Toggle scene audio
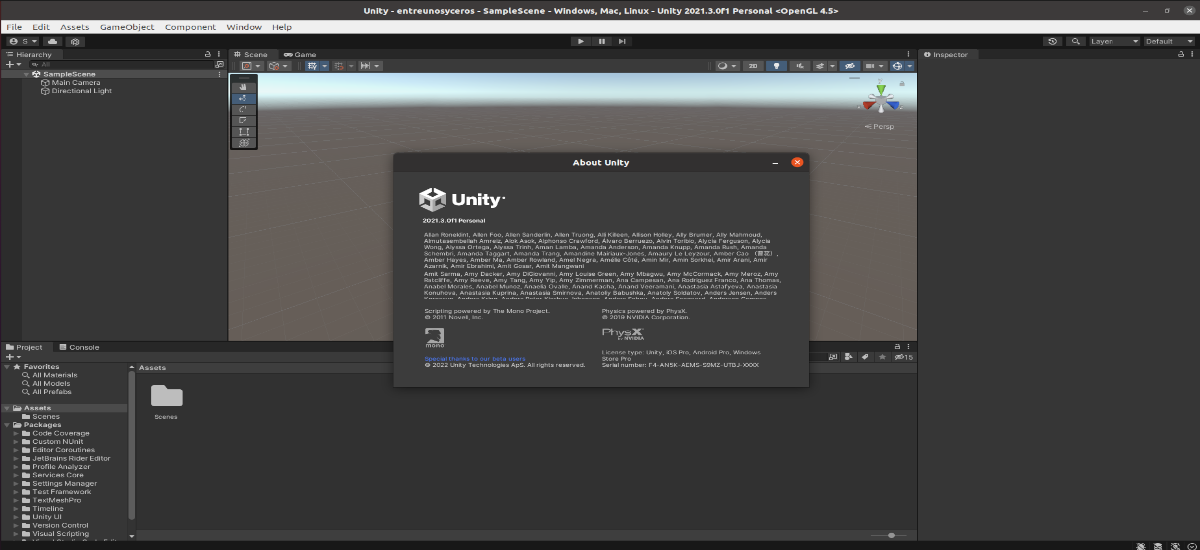Screen dimensions: 1200x550 pos(800,66)
